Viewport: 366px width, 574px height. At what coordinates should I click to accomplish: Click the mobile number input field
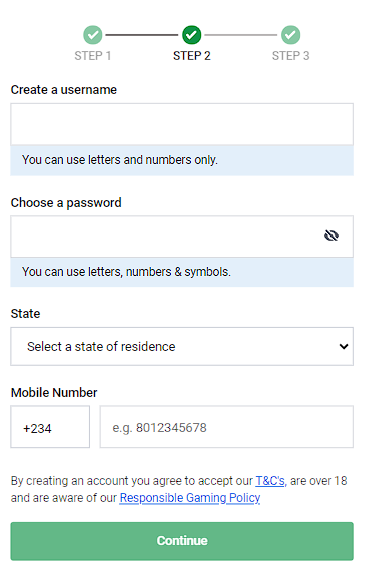(227, 426)
